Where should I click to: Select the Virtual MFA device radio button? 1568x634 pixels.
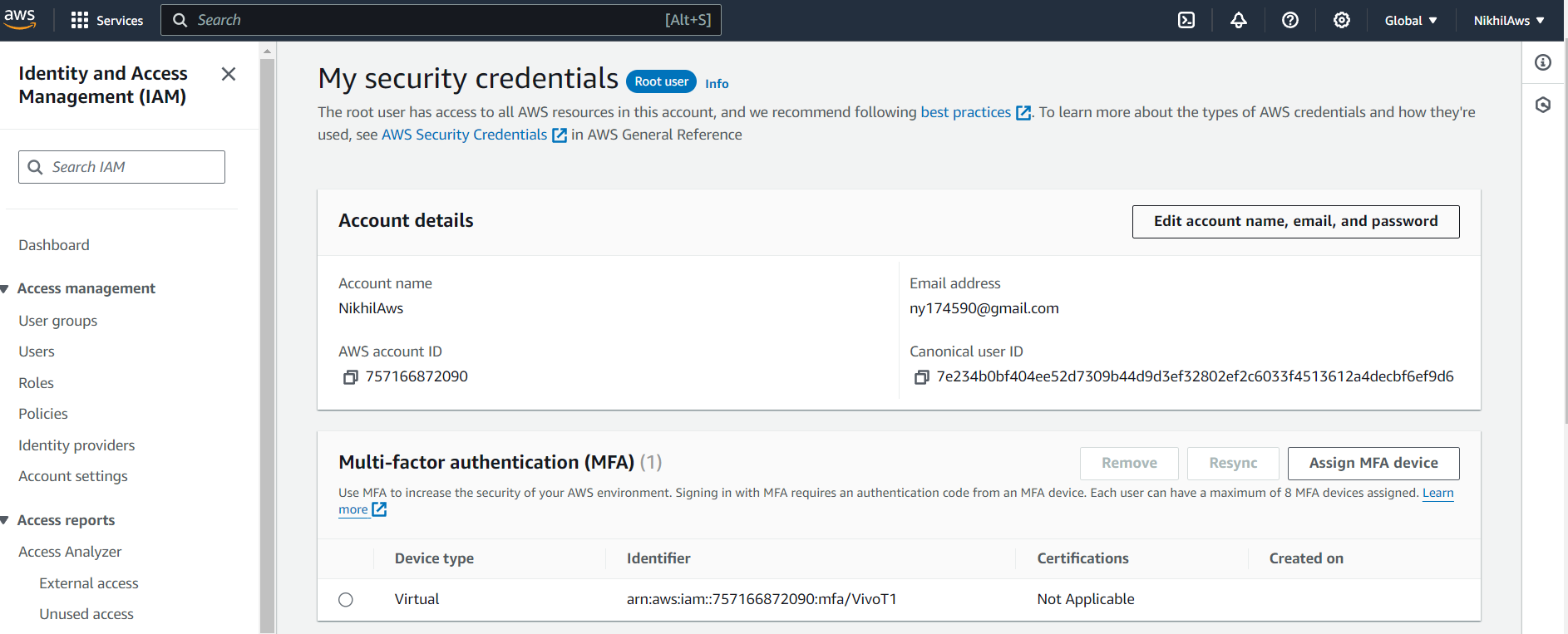click(346, 600)
